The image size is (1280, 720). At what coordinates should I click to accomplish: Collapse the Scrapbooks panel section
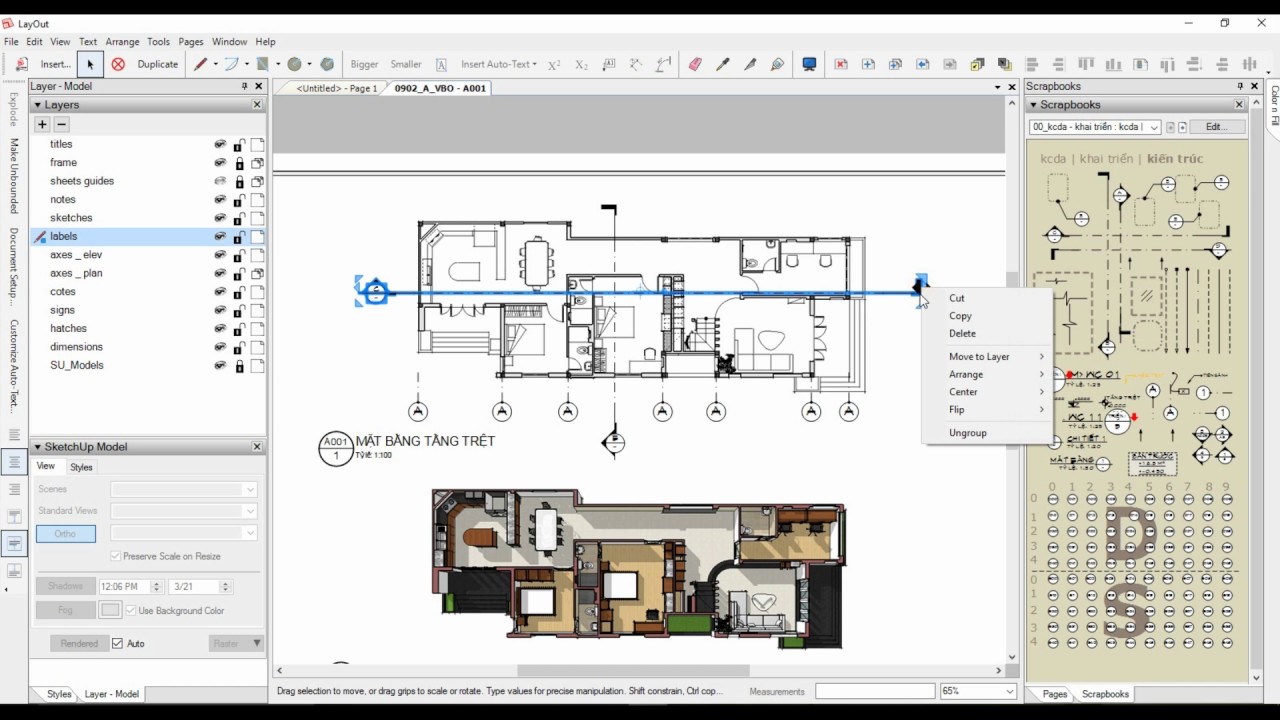point(1034,104)
